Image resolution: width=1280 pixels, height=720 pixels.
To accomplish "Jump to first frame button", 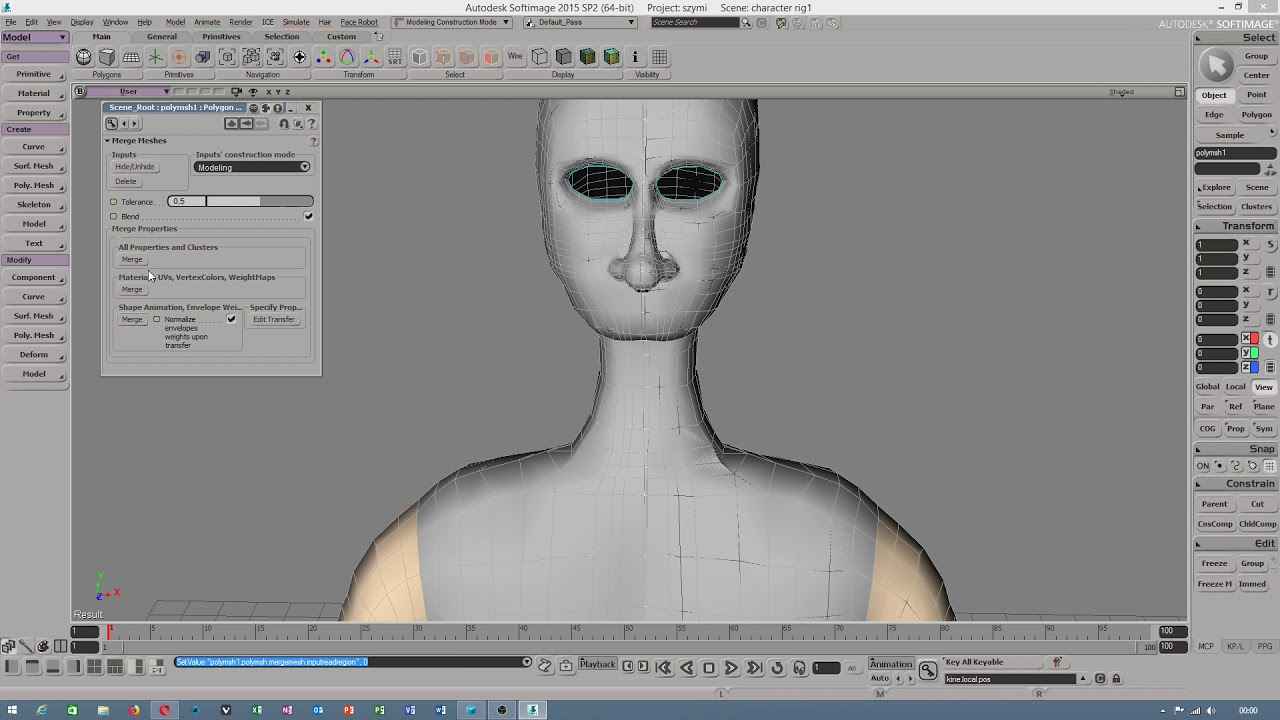I will pyautogui.click(x=663, y=668).
